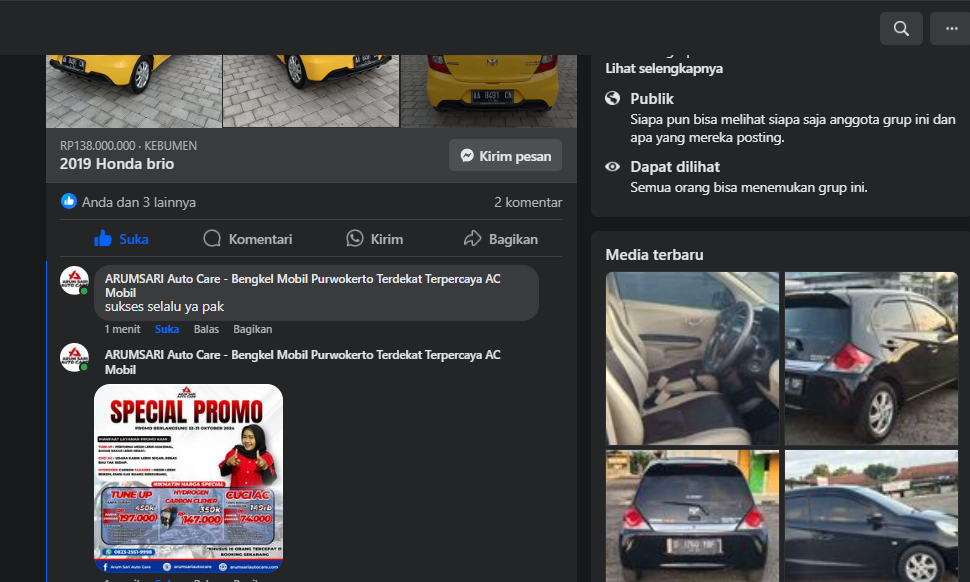Open the author name above the Special Promo image
Viewport: 970px width, 582px height.
(x=303, y=362)
